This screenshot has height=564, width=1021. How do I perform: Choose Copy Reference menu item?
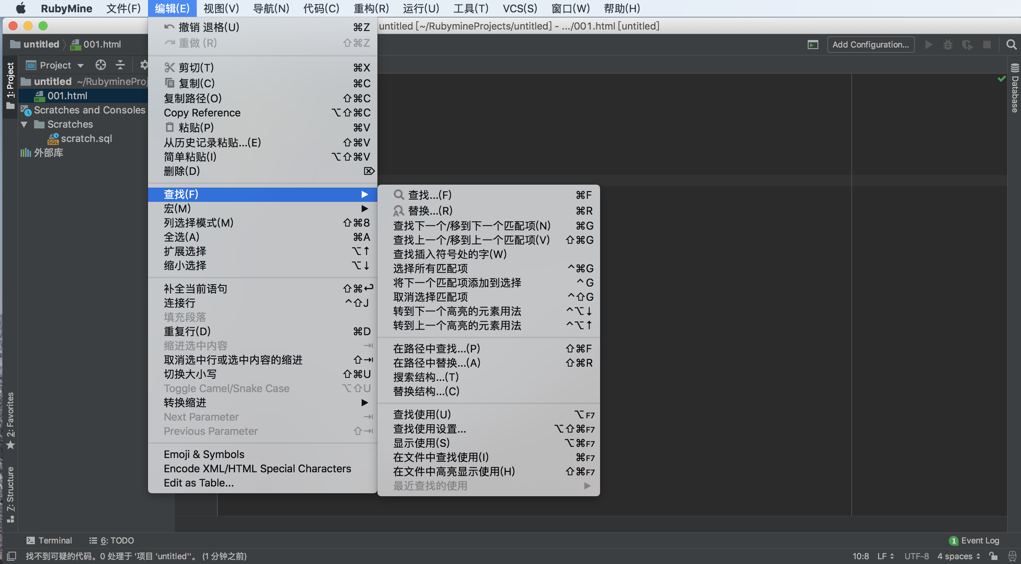262,113
